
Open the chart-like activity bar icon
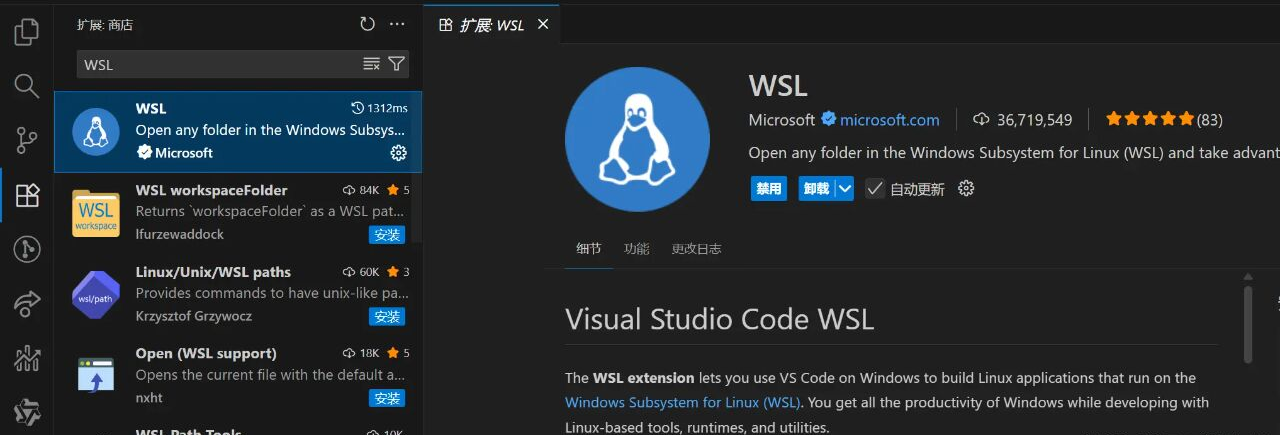[27, 357]
